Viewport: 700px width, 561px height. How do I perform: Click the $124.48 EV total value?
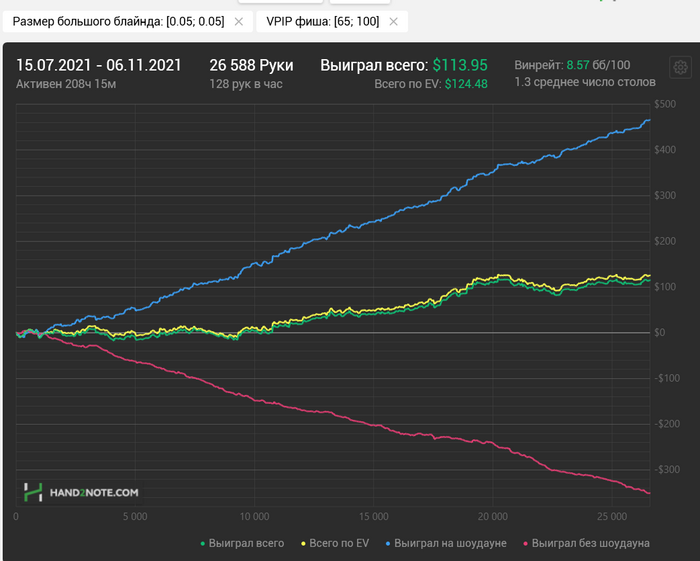(x=466, y=84)
